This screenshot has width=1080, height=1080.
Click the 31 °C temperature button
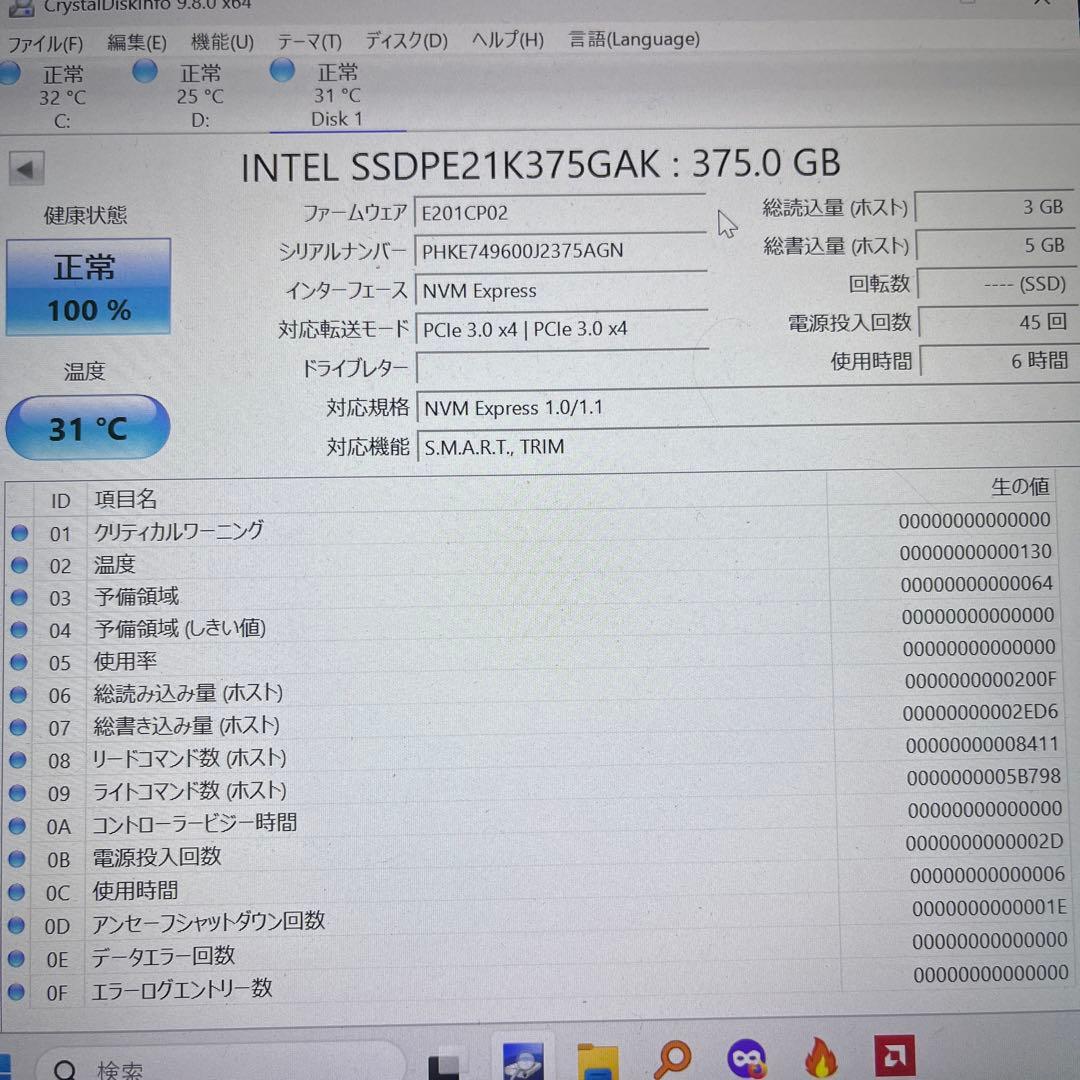coord(88,428)
